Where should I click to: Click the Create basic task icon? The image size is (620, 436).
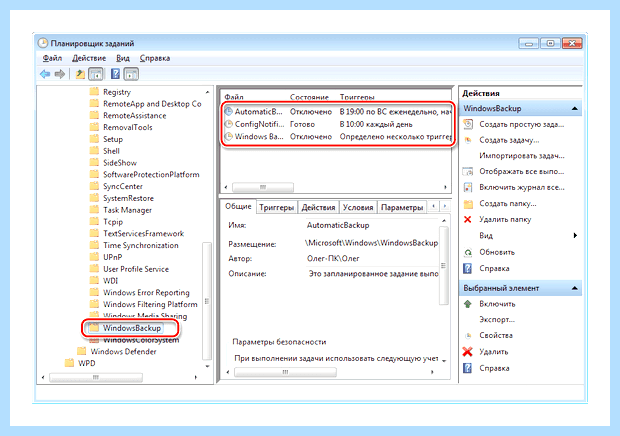pyautogui.click(x=468, y=124)
